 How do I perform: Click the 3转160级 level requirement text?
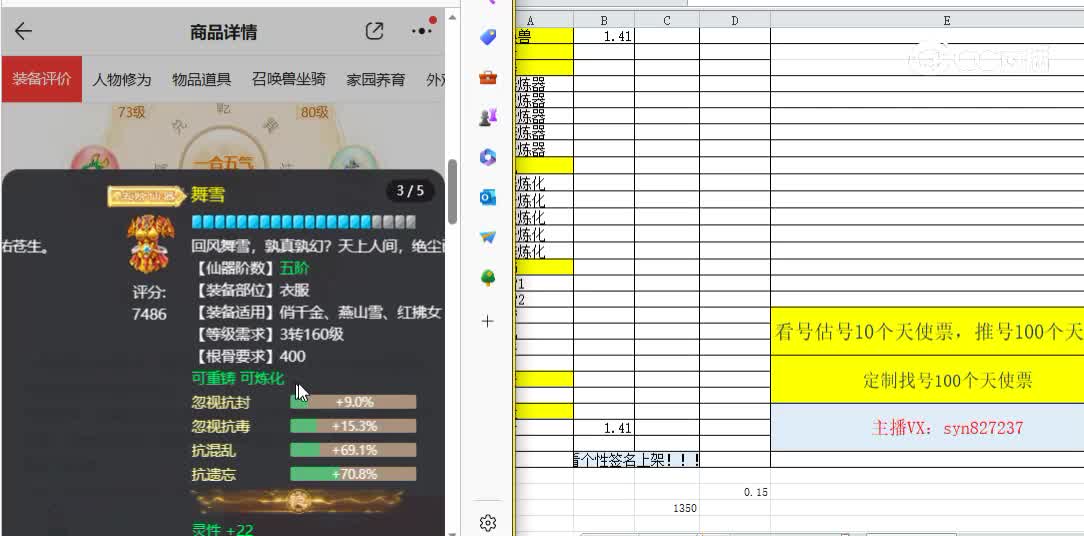[x=311, y=334]
